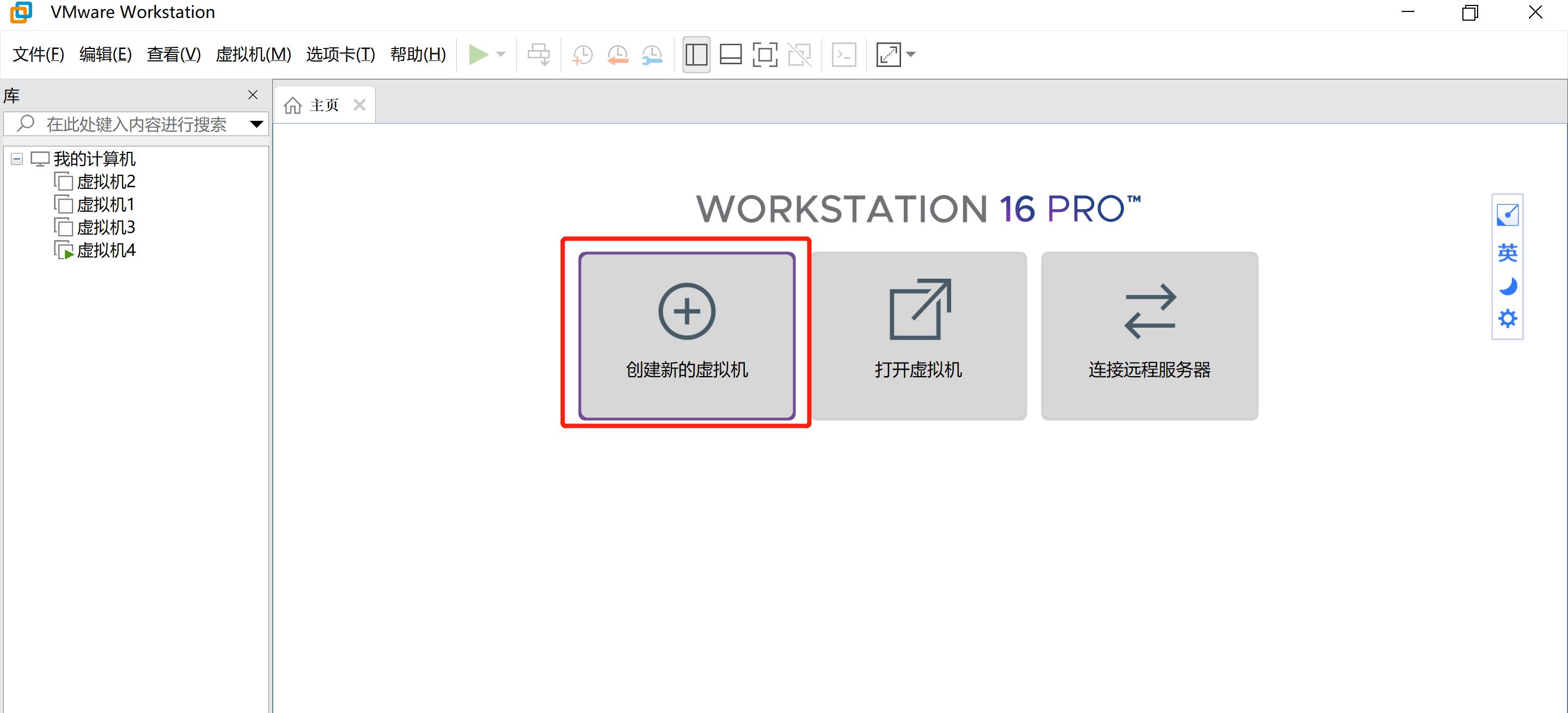Open the IME settings gear icon

(x=1508, y=318)
